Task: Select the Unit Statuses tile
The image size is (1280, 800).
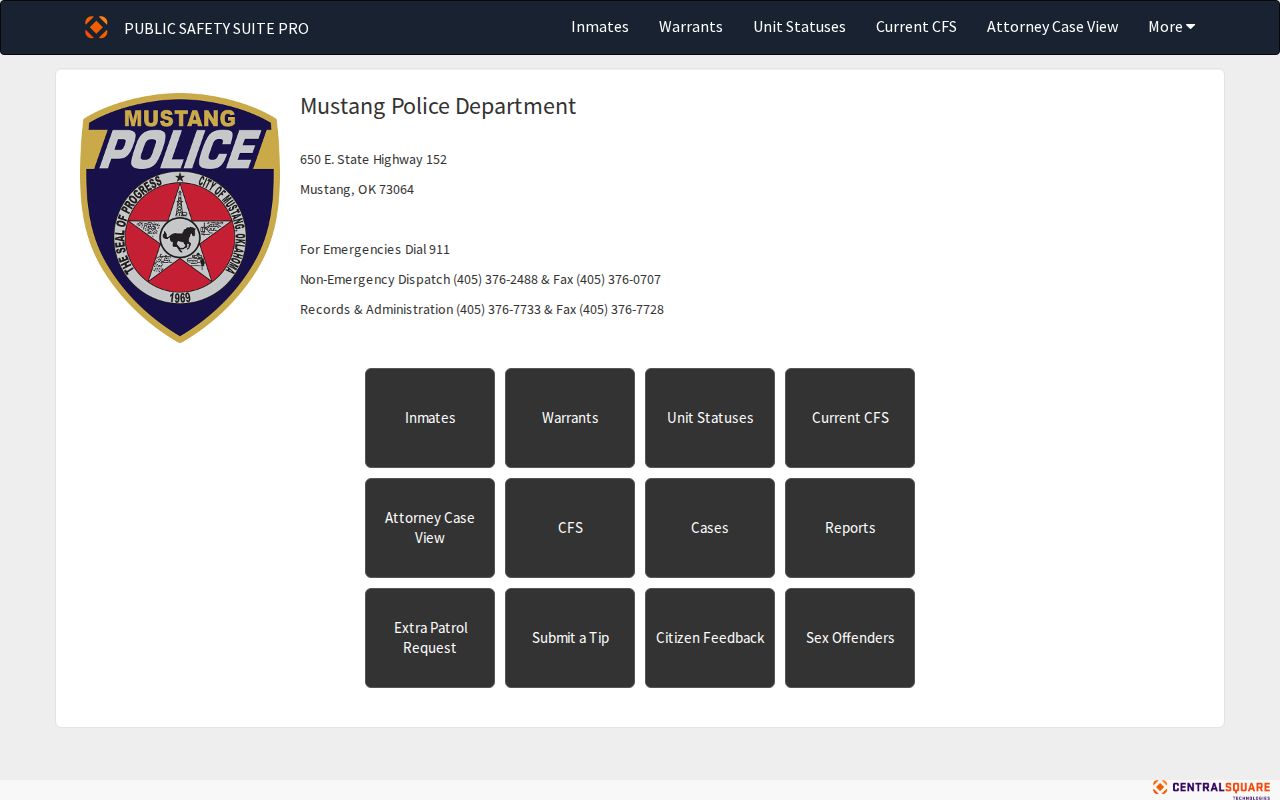Action: 710,418
